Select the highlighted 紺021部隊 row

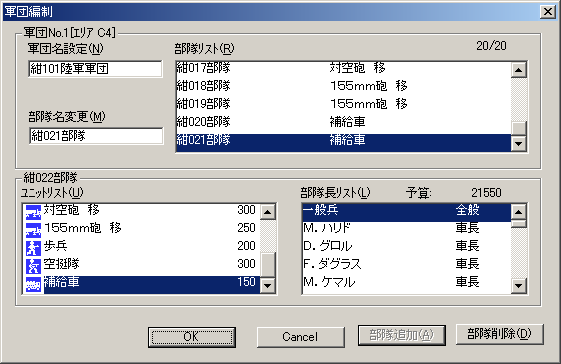coord(343,142)
